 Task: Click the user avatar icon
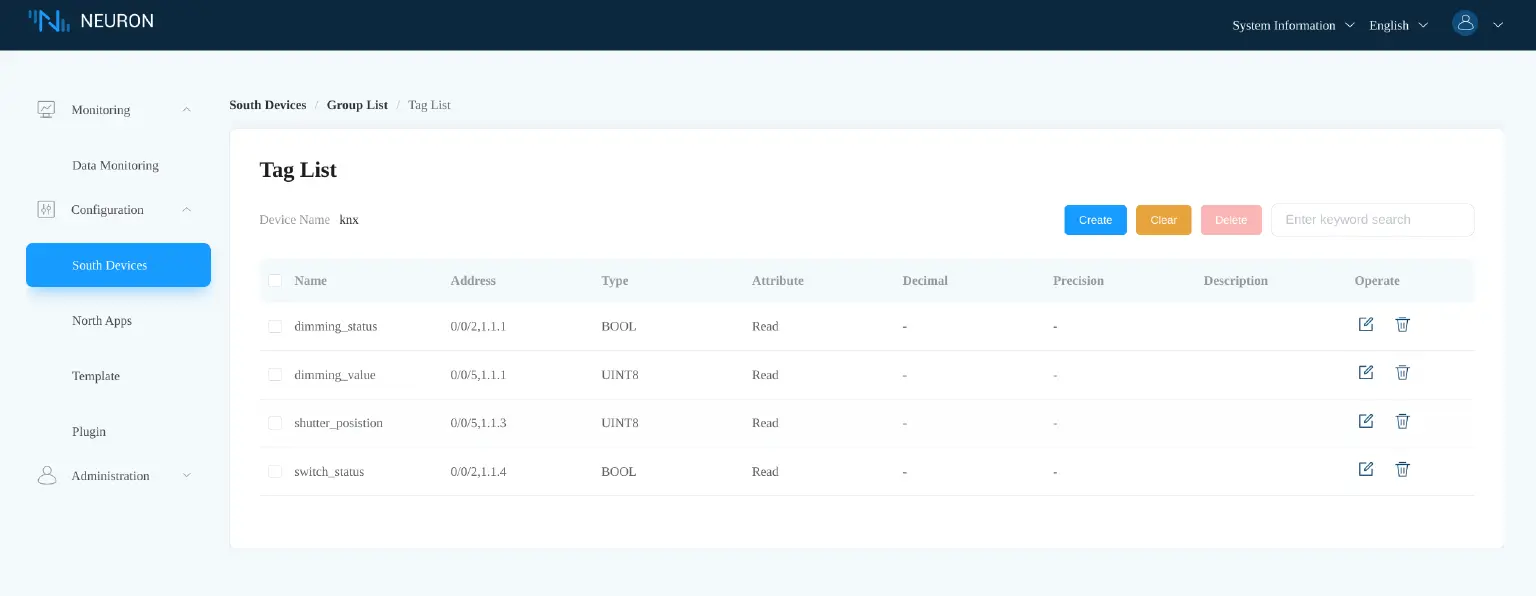(x=1465, y=24)
